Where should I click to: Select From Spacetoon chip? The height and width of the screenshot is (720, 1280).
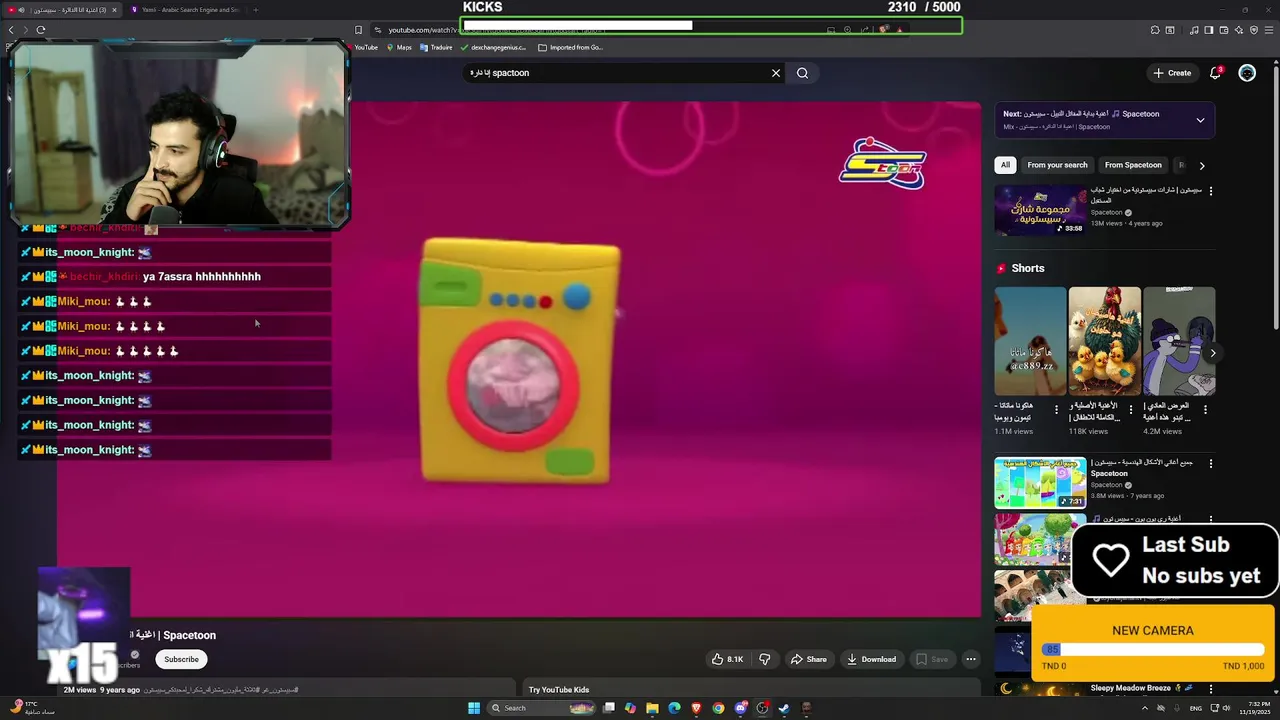click(1133, 165)
